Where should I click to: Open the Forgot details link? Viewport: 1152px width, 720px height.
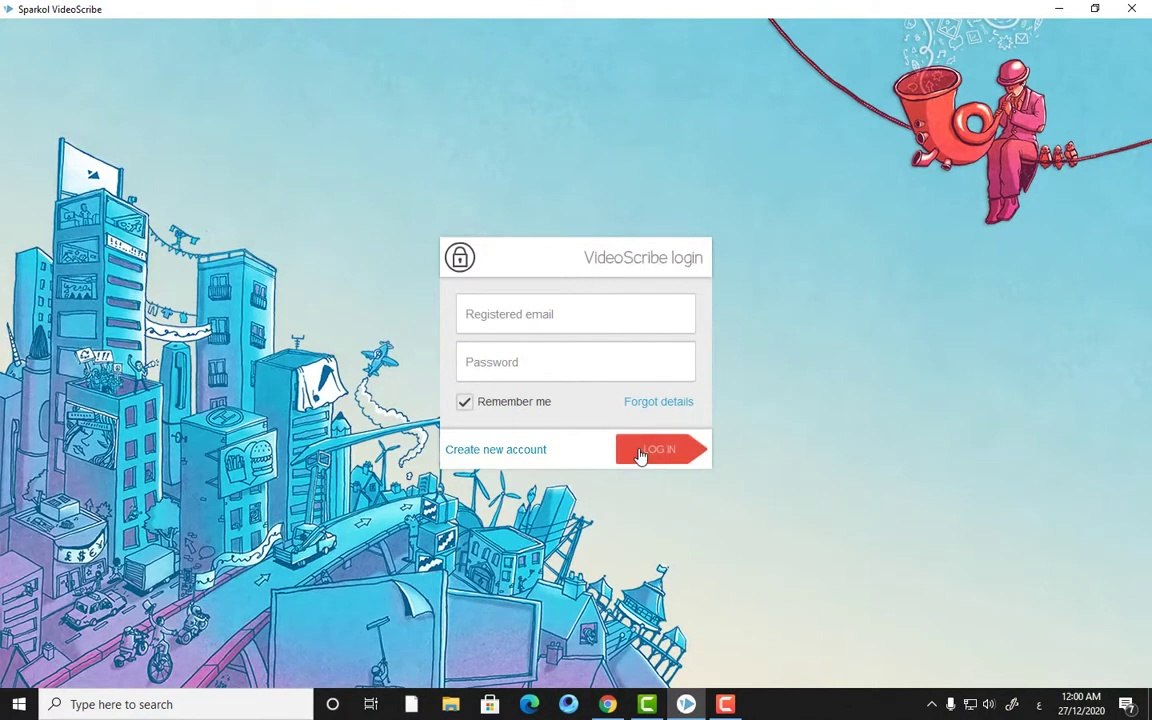(x=658, y=402)
